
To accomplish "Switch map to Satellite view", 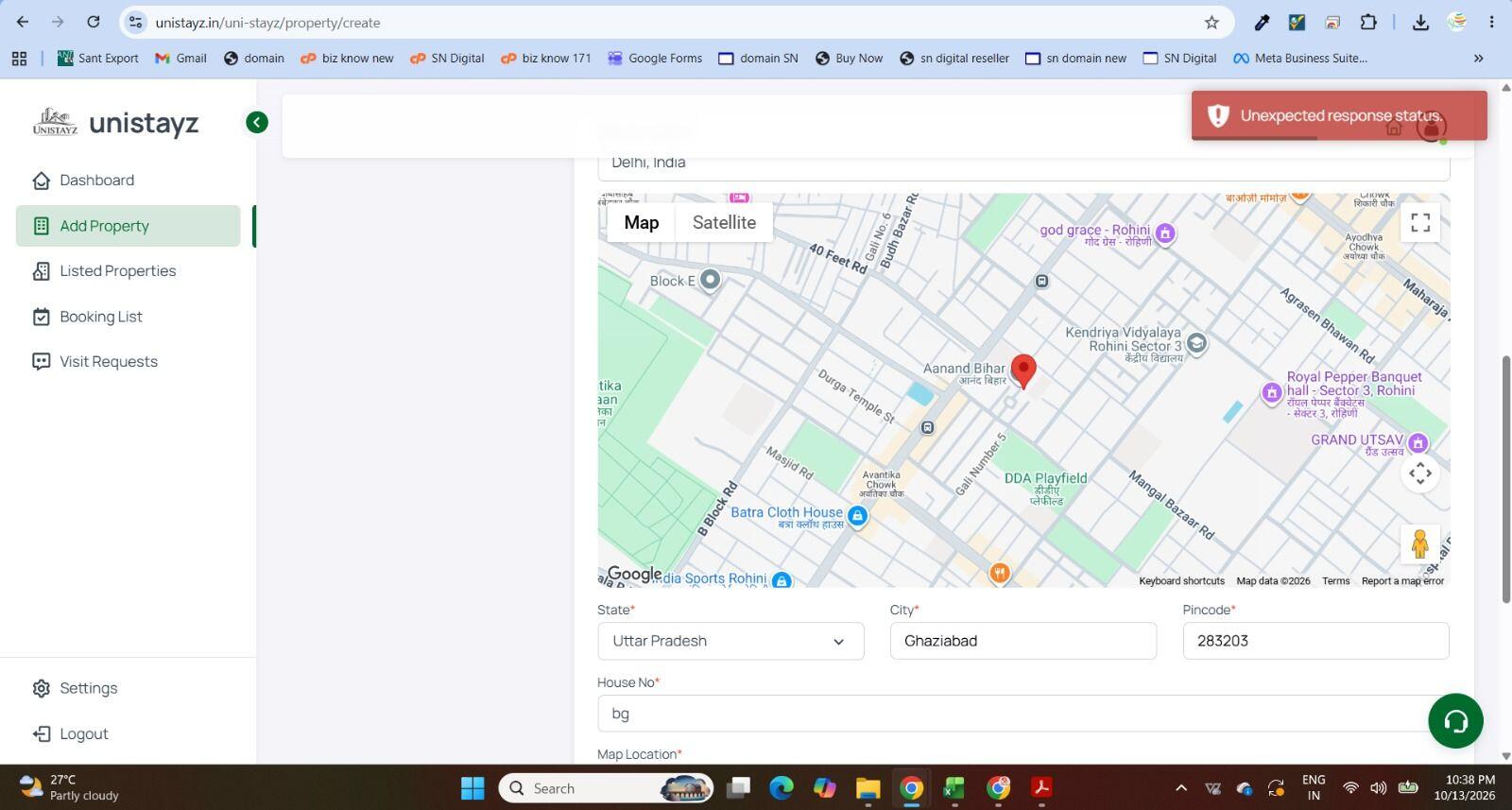I will (724, 223).
